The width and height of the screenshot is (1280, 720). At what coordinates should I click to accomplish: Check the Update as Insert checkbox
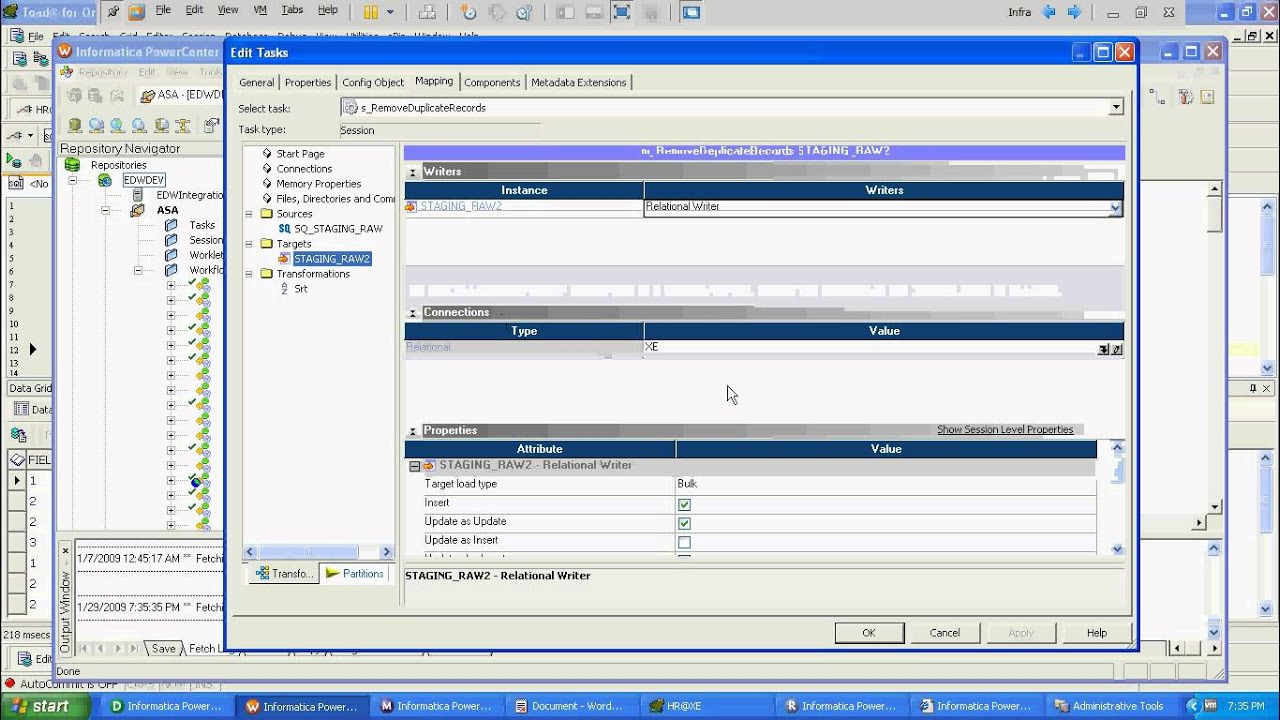684,542
